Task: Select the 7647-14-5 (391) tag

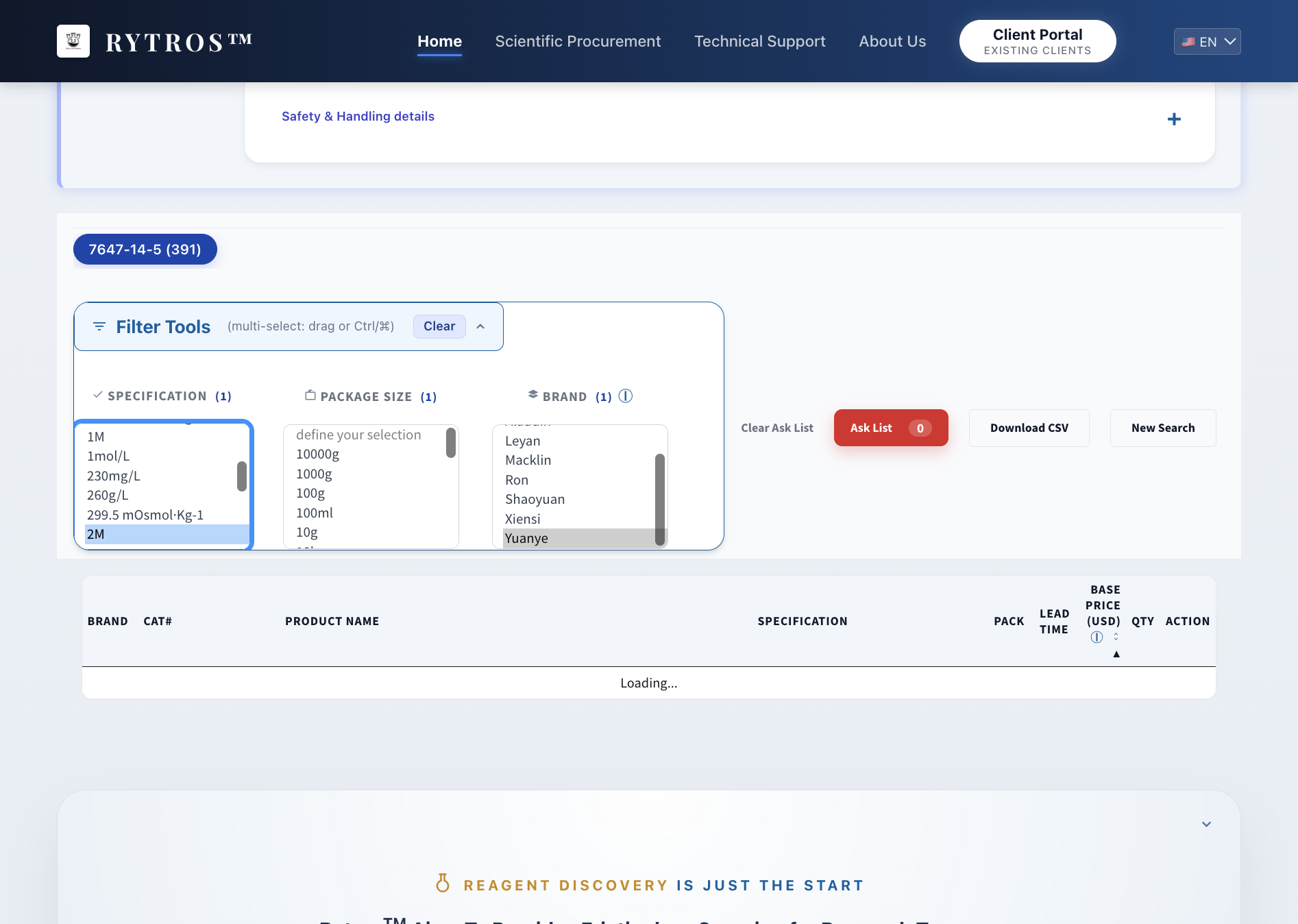Action: coord(145,250)
